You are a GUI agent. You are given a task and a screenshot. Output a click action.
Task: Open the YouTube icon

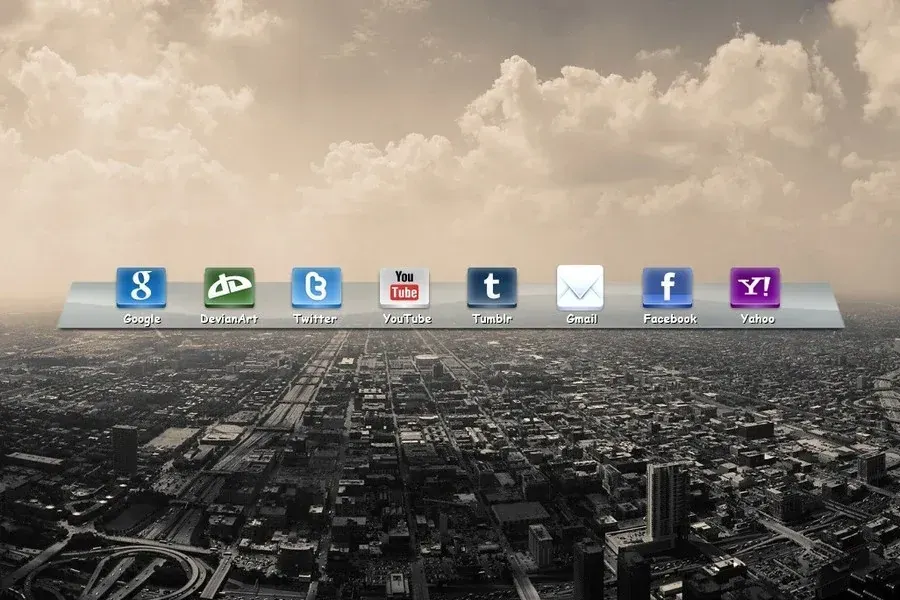pos(404,288)
